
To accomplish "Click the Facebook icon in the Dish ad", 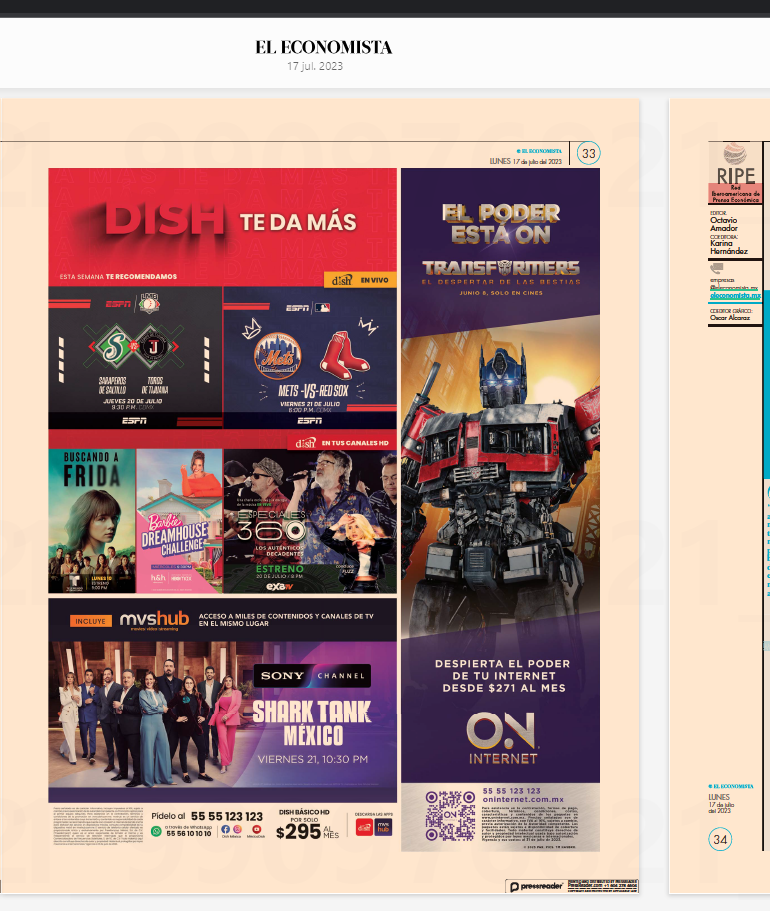I will (x=225, y=829).
